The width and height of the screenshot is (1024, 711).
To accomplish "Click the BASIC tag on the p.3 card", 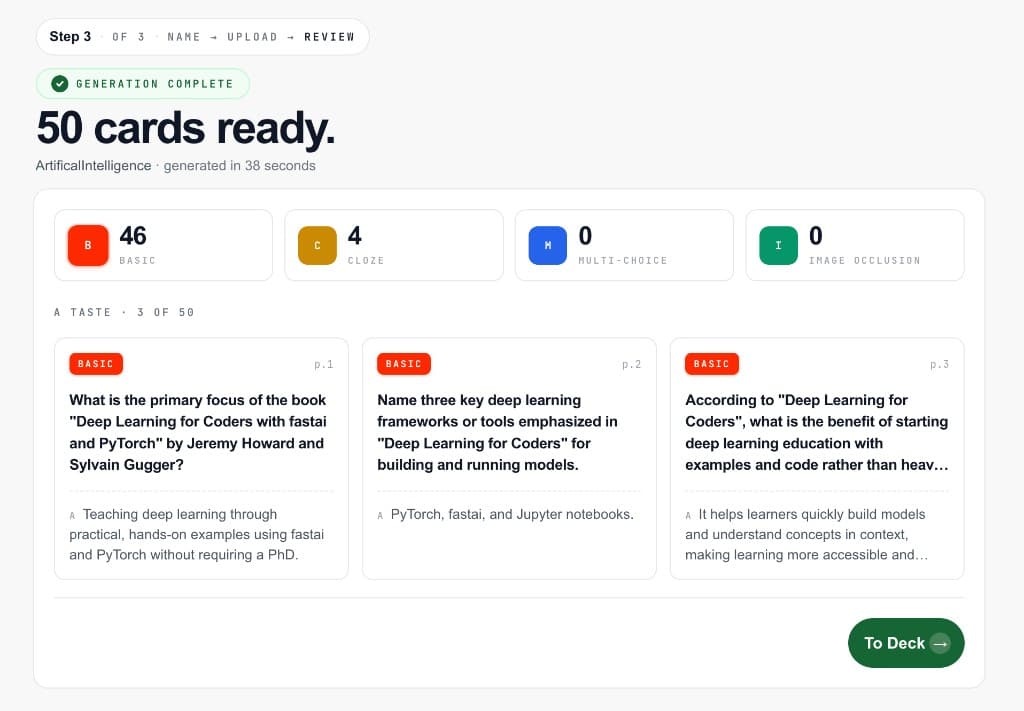I will [712, 364].
